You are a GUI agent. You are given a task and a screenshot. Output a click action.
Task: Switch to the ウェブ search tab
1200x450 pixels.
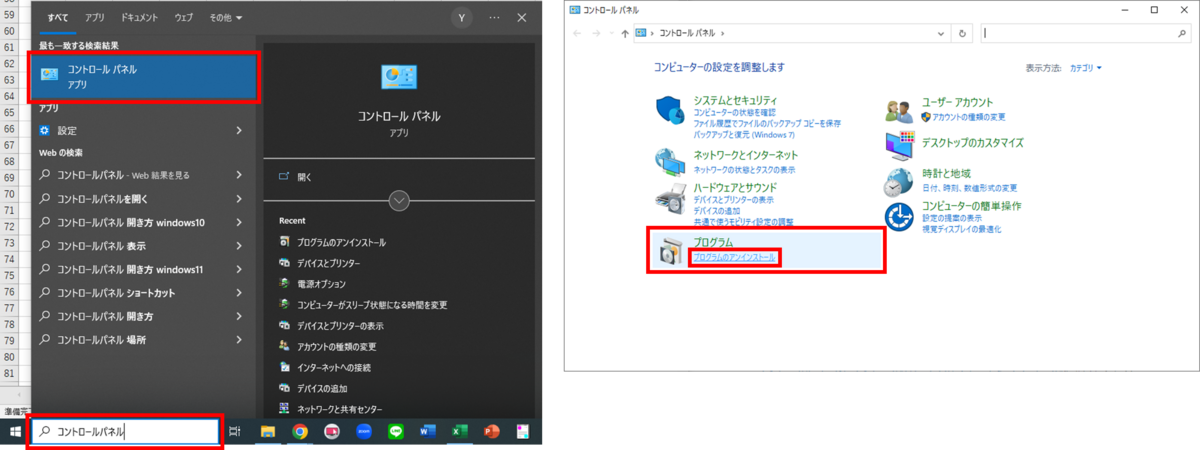click(x=184, y=18)
